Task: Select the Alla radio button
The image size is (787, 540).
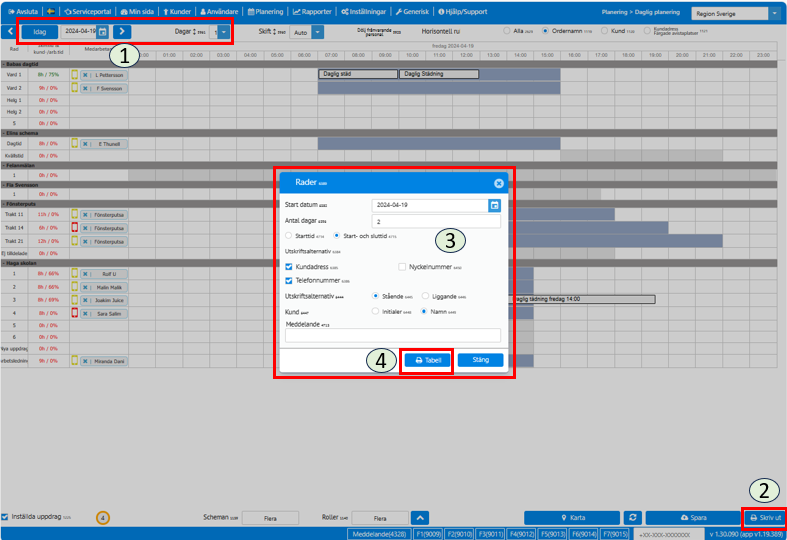Action: coord(506,31)
